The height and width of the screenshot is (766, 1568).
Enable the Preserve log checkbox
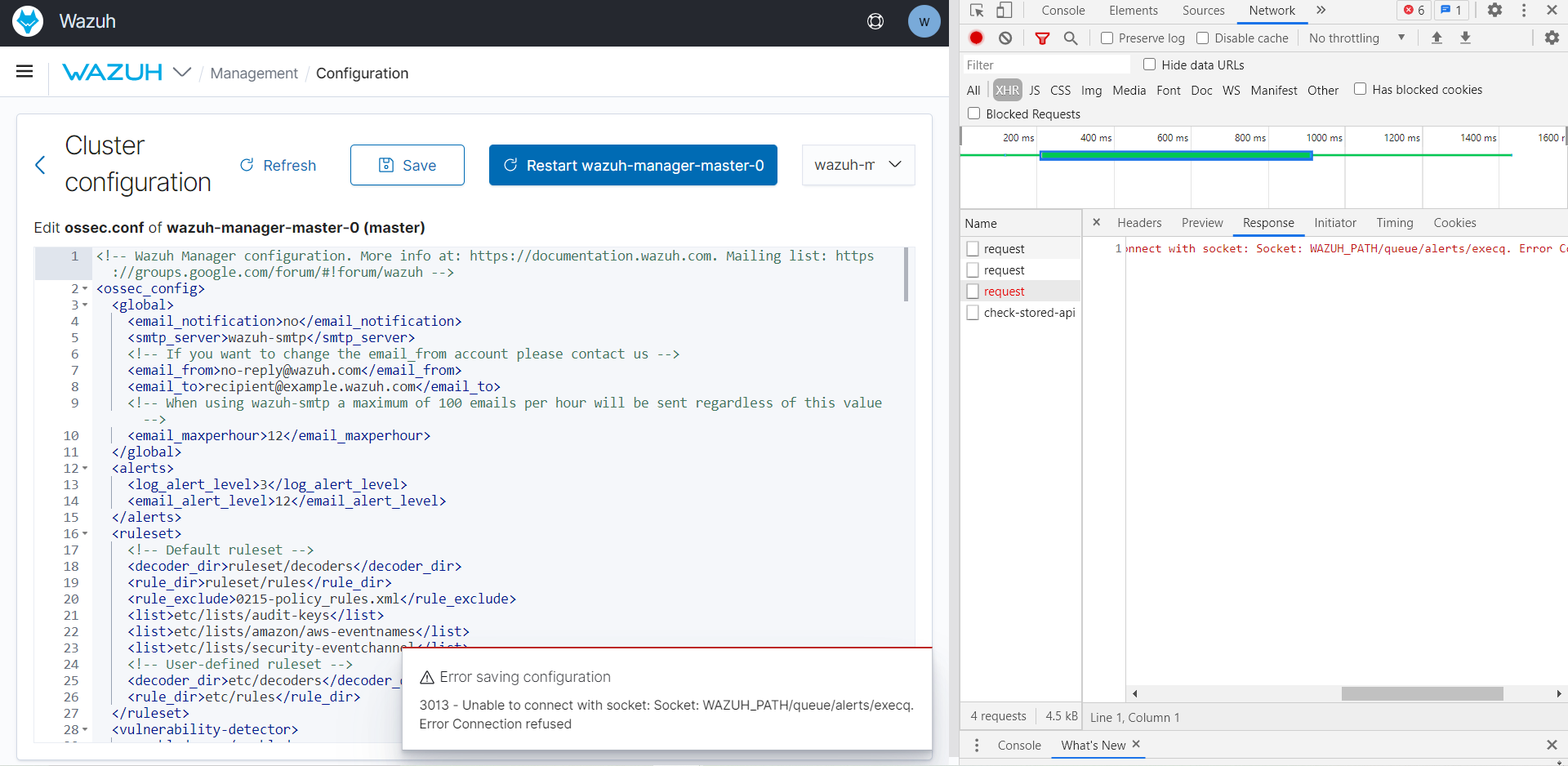(1107, 38)
